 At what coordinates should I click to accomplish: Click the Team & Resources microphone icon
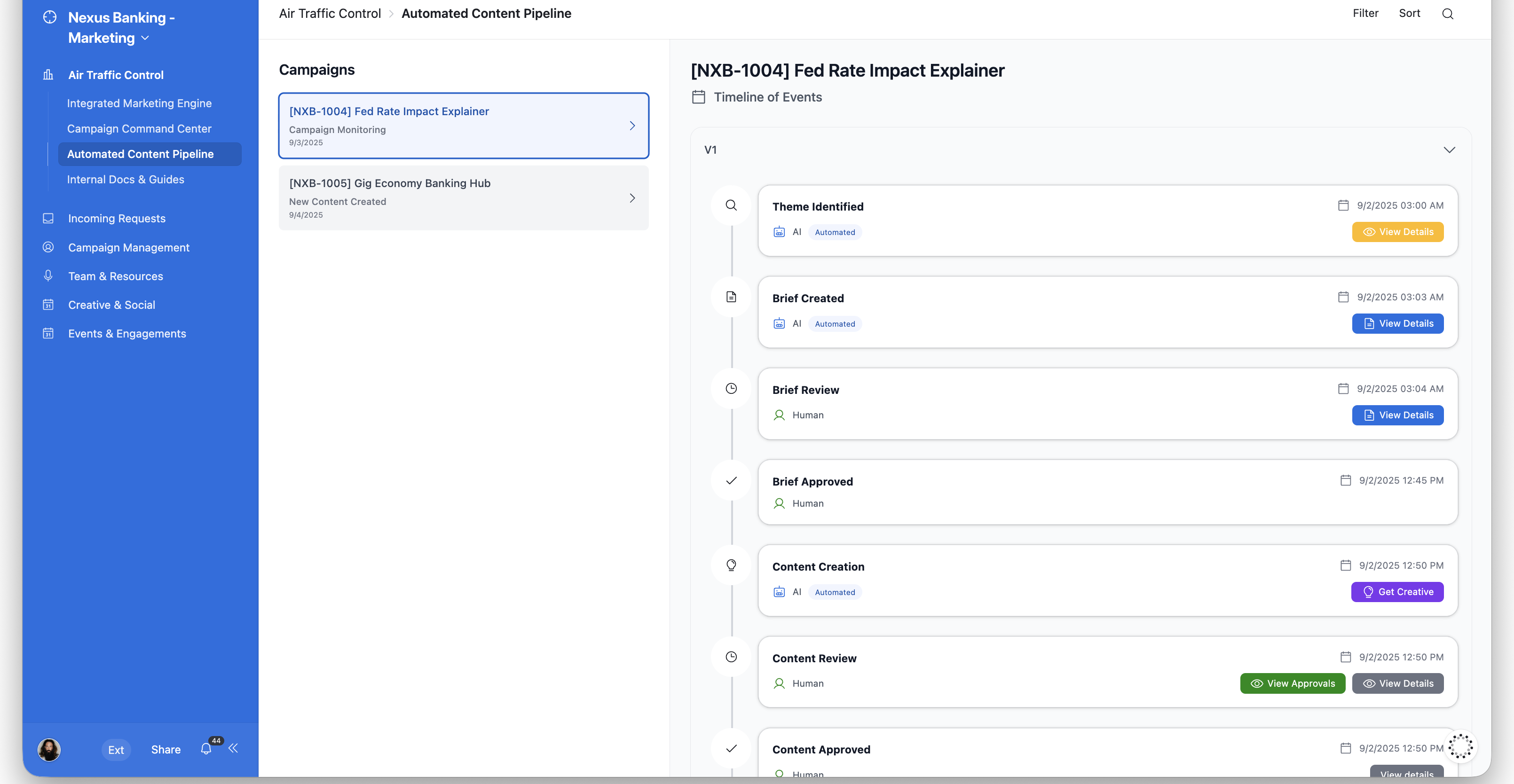click(48, 275)
